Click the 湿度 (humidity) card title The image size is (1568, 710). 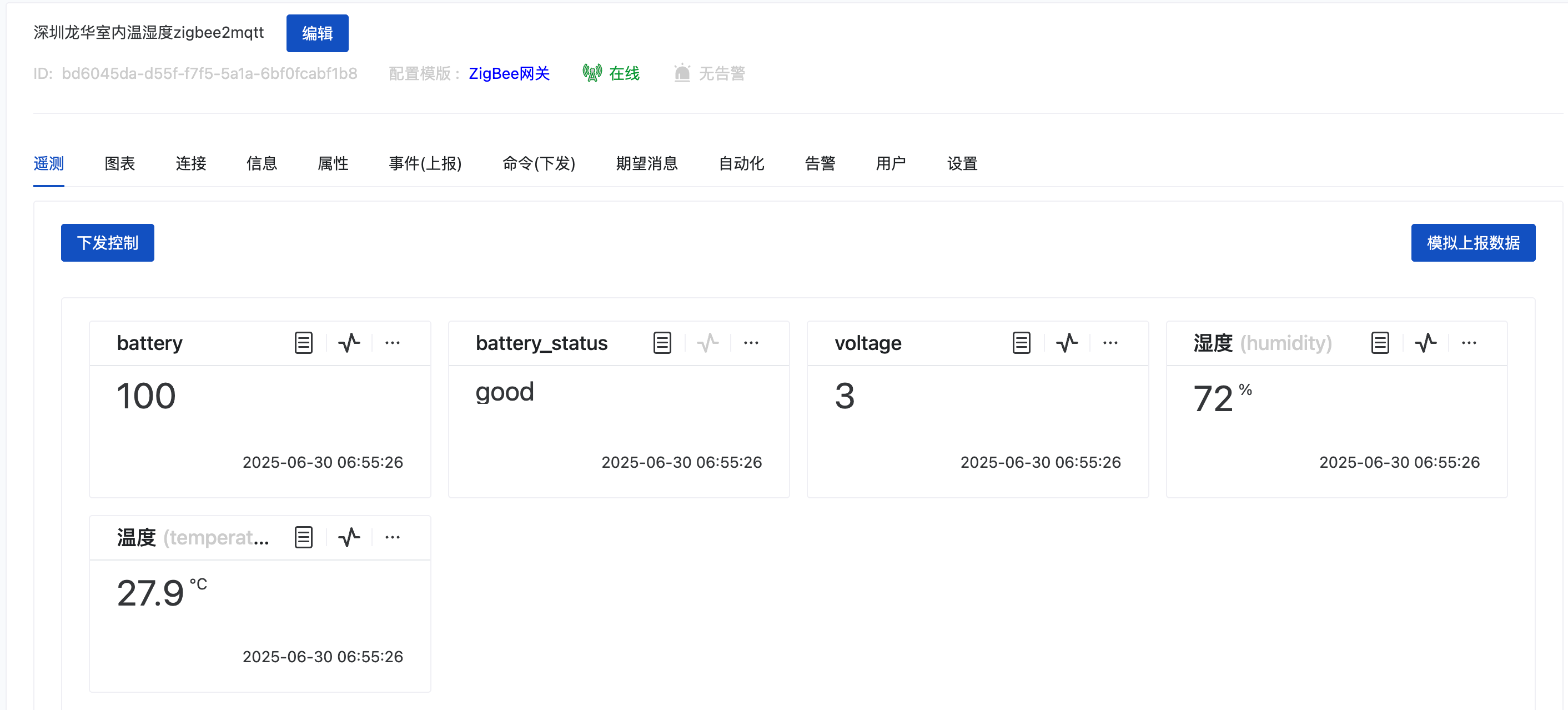coord(1263,343)
